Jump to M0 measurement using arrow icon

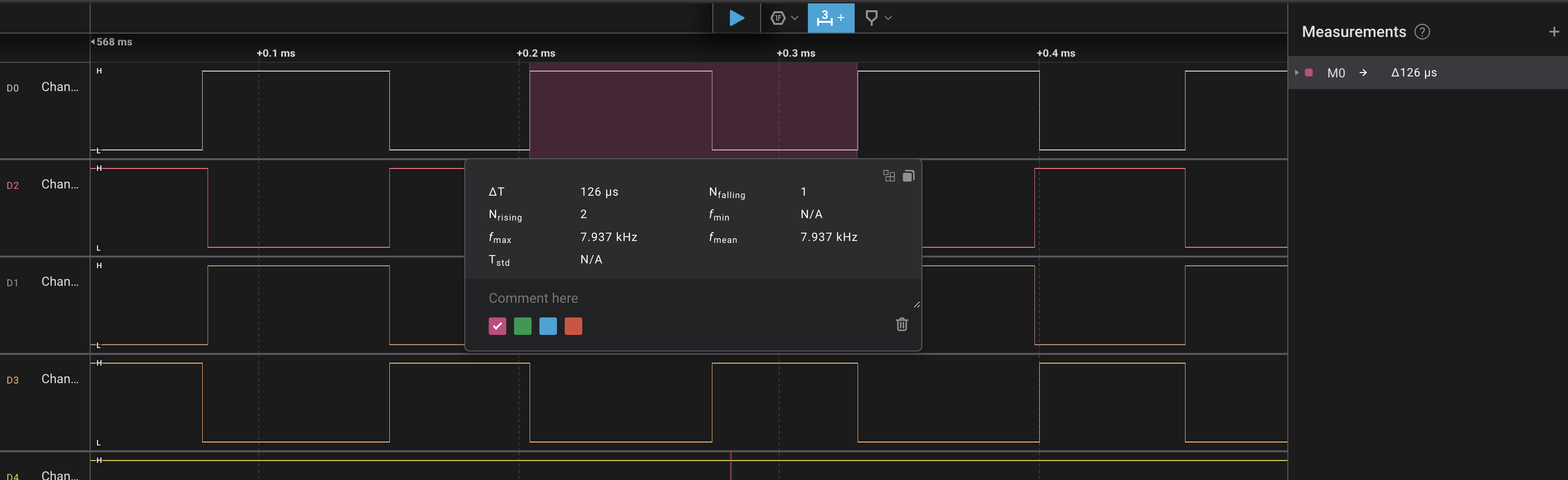click(1363, 73)
